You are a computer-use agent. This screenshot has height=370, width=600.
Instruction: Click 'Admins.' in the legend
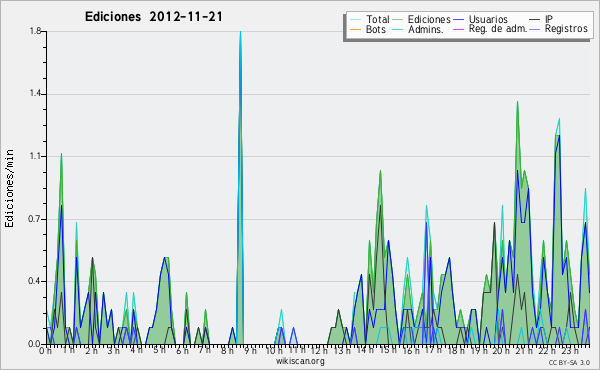[426, 29]
